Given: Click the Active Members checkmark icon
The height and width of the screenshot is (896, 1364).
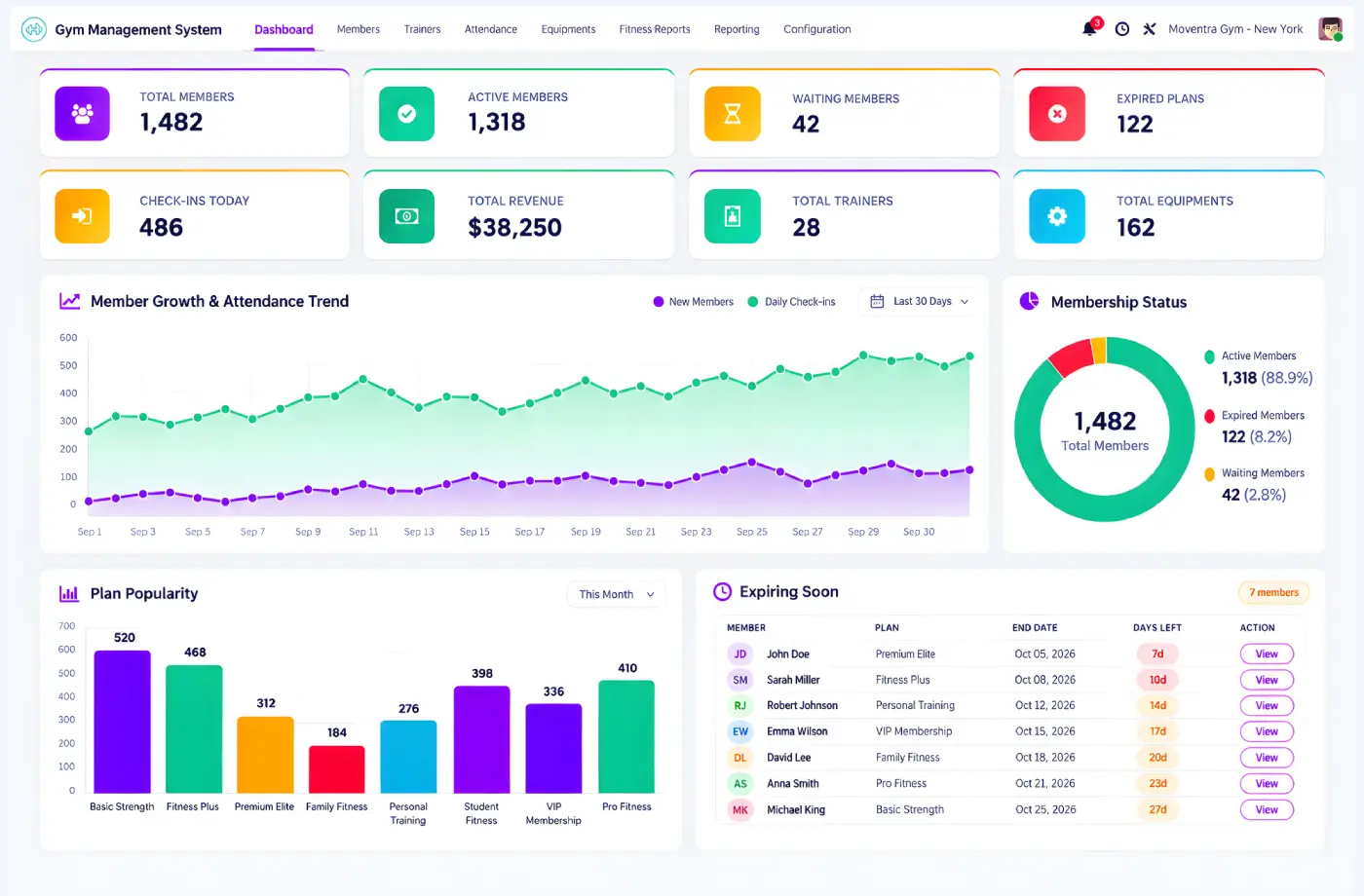Looking at the screenshot, I should [x=407, y=114].
